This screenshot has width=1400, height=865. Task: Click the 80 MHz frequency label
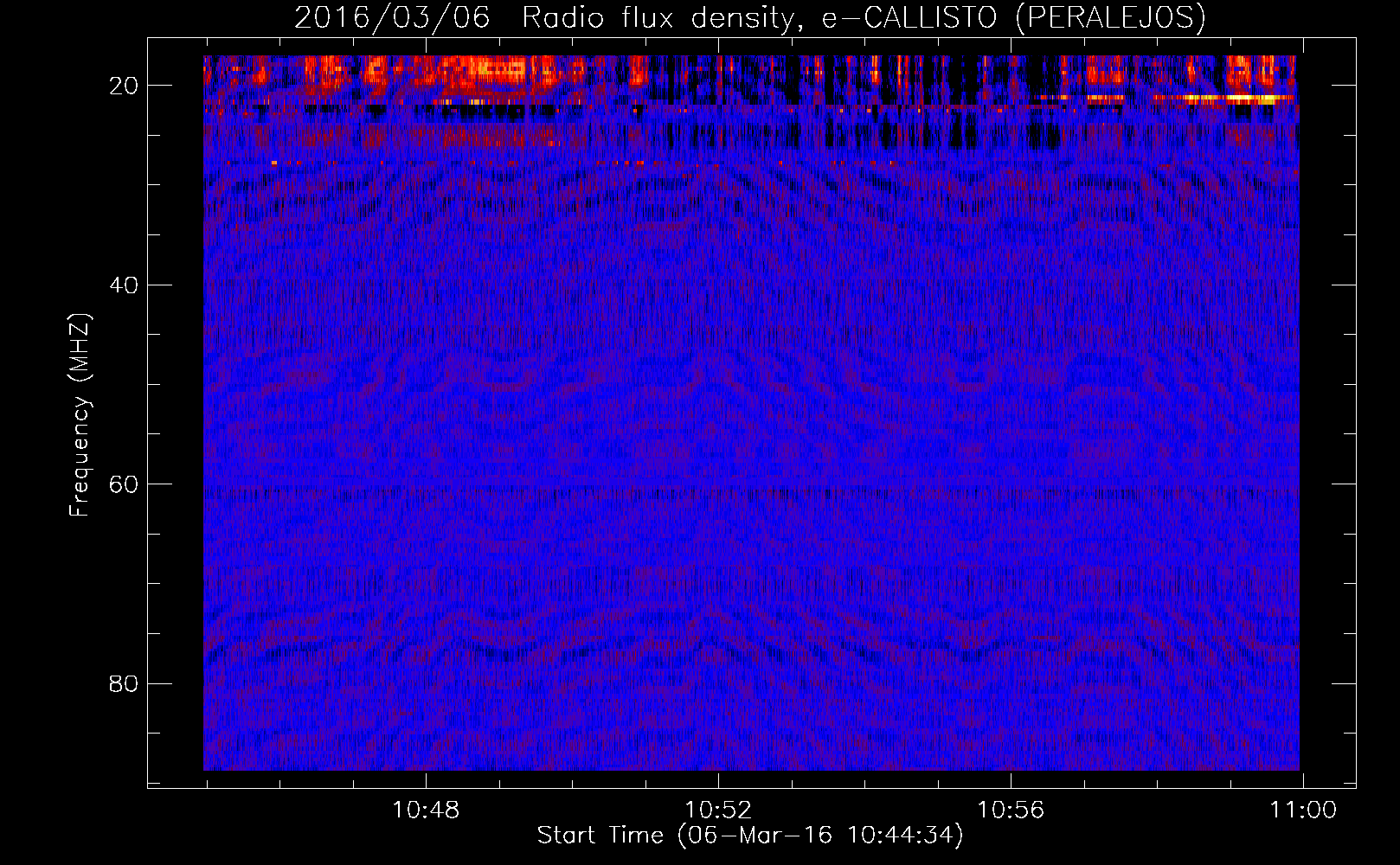[125, 683]
